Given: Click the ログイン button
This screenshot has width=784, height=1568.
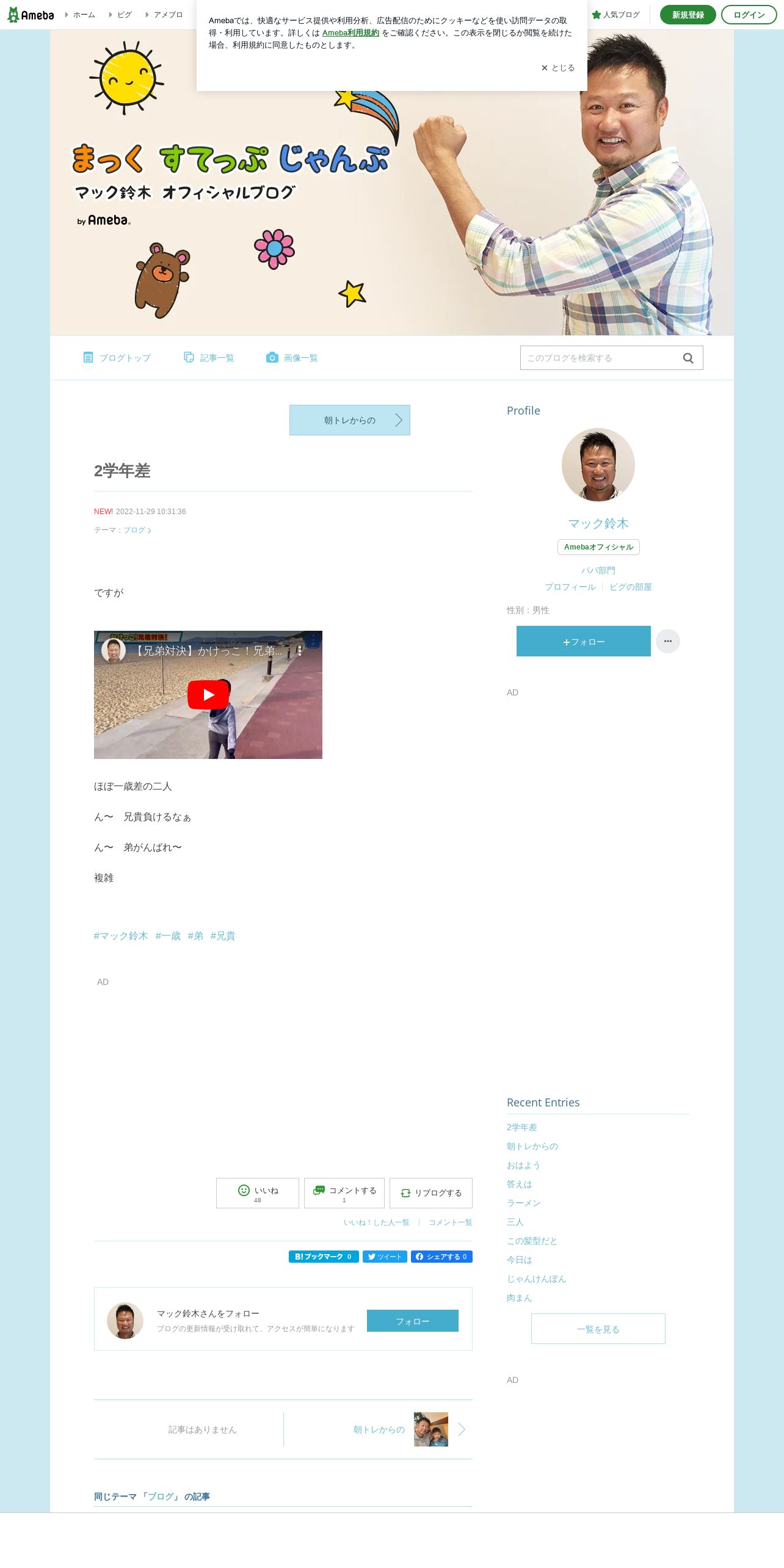Looking at the screenshot, I should (749, 15).
